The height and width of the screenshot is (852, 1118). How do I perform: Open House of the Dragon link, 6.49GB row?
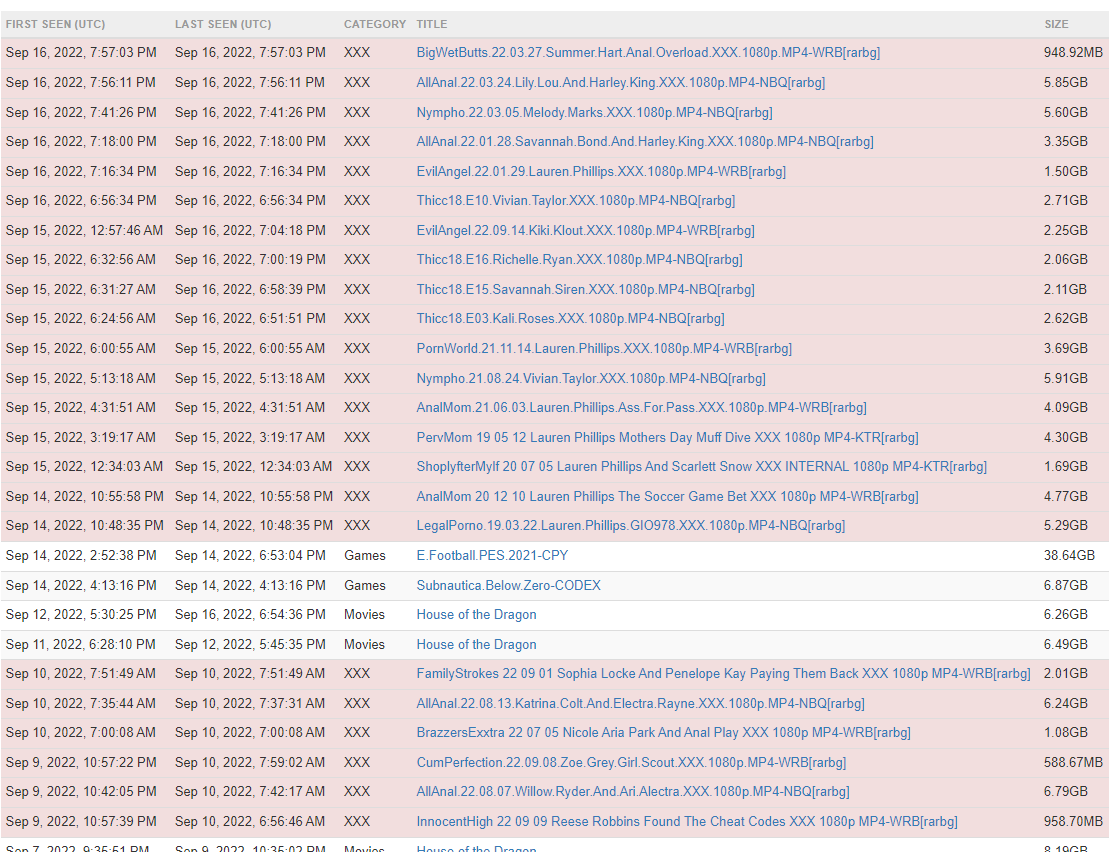point(476,645)
